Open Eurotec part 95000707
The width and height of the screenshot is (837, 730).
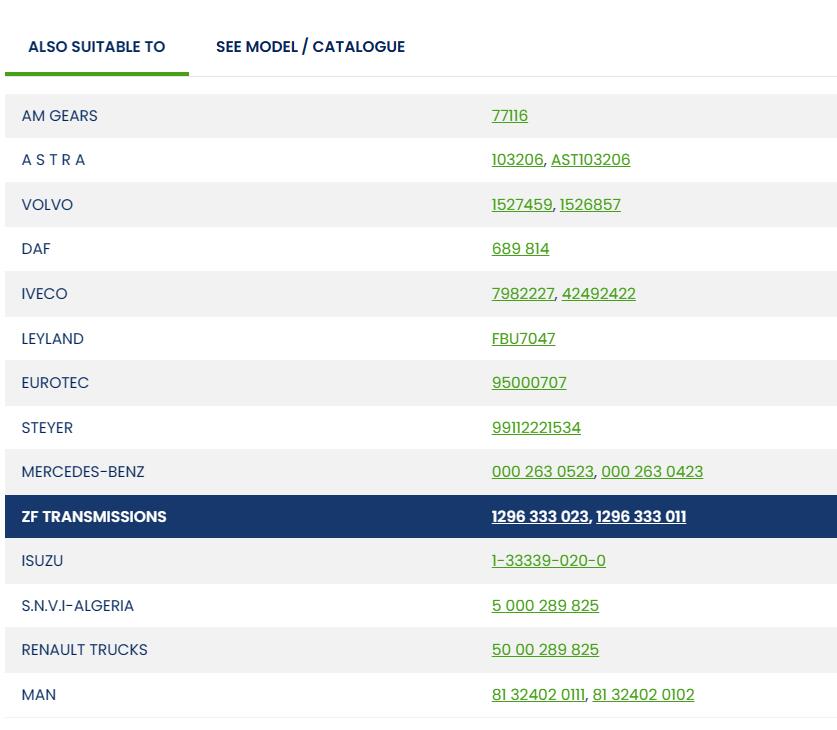click(x=528, y=383)
